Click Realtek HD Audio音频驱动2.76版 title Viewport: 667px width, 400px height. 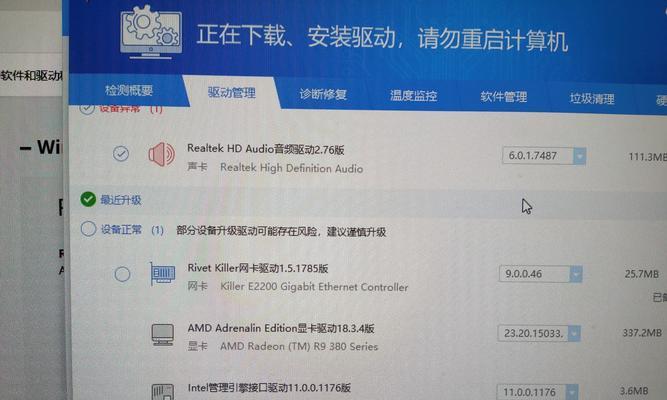coord(266,149)
